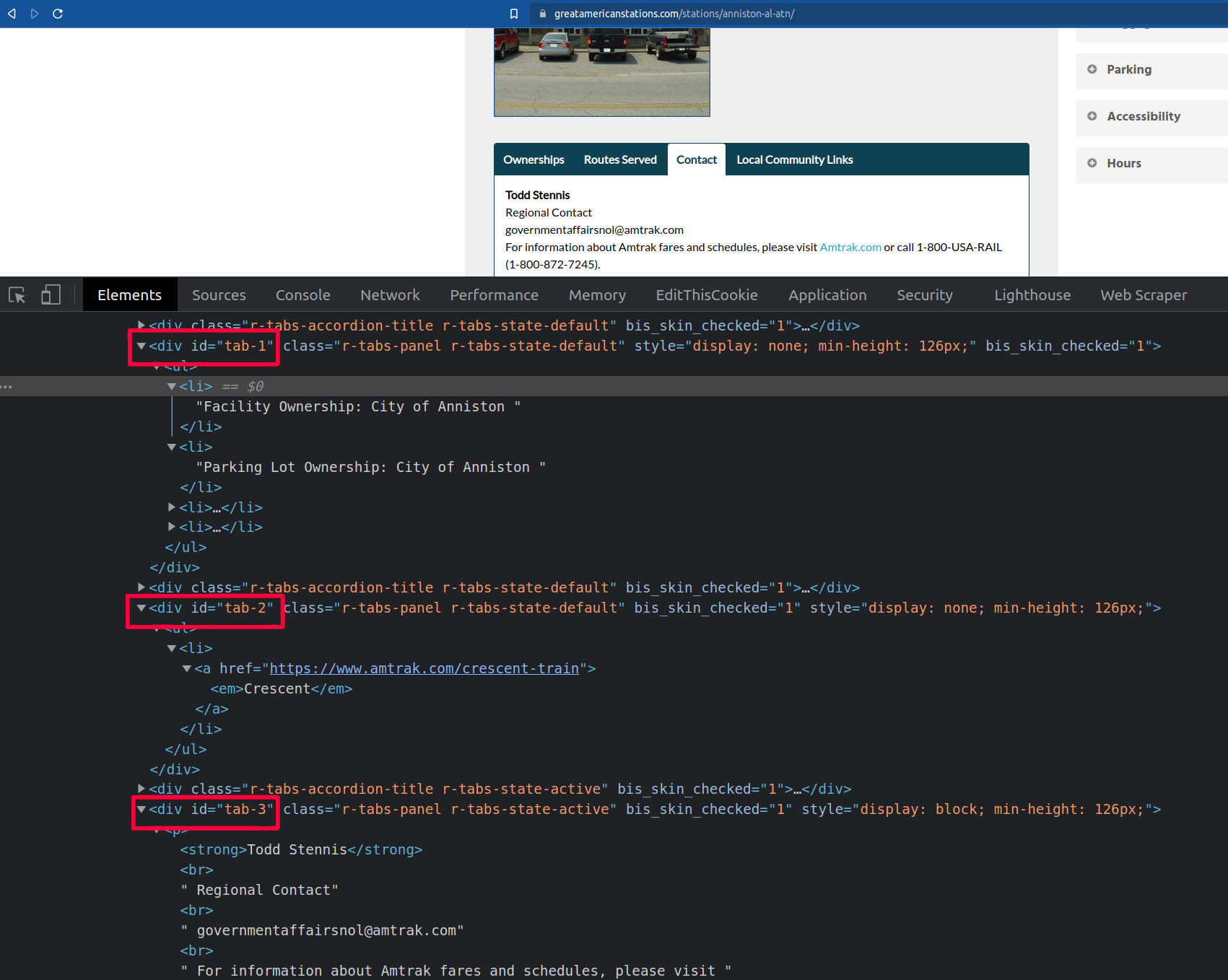Expand the Accessibility accordion plus icon
This screenshot has width=1228, height=980.
coord(1092,116)
